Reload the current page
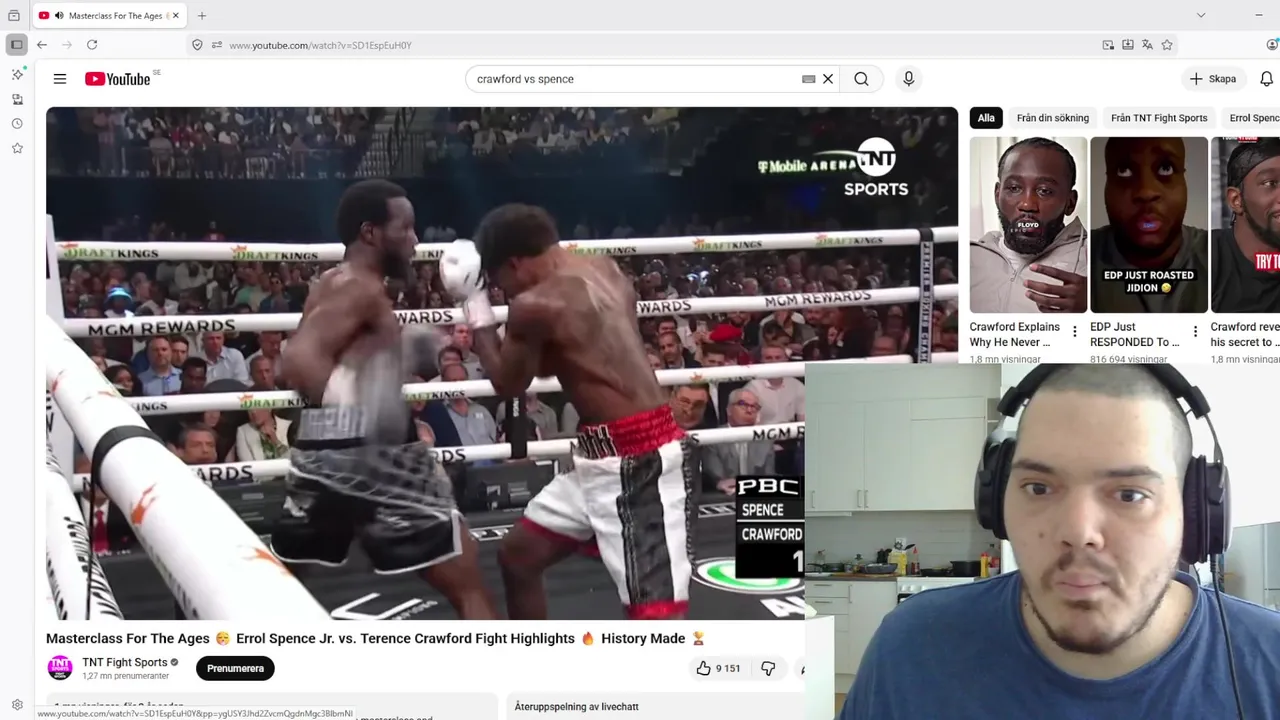1280x720 pixels. [92, 45]
